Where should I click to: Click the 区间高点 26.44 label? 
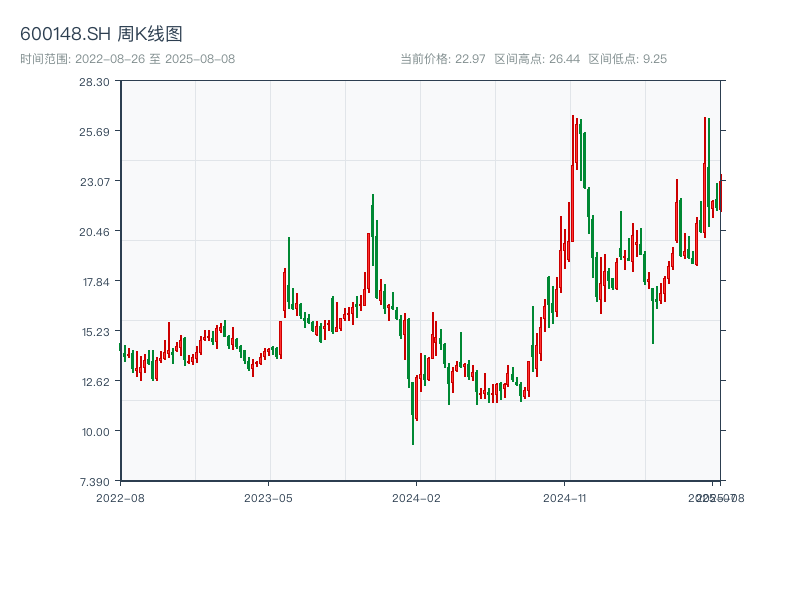[537, 59]
